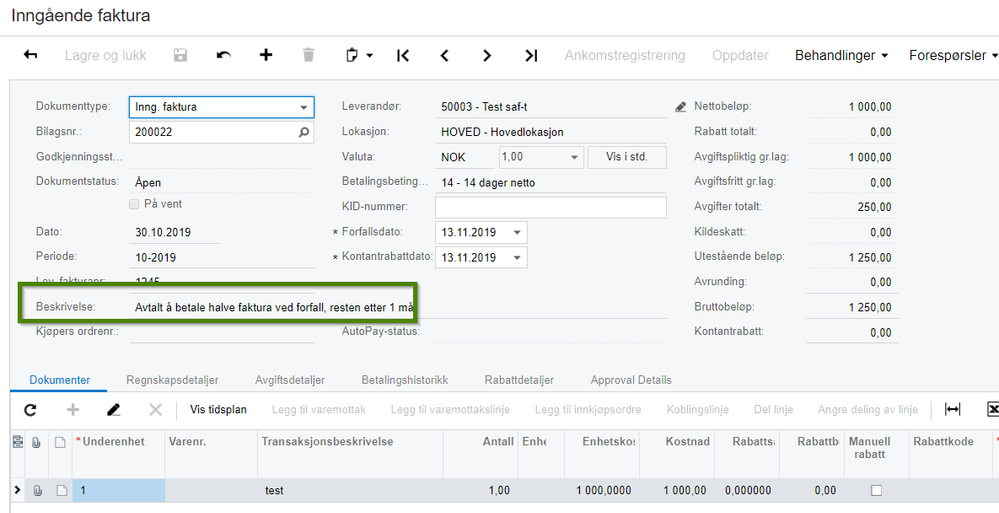Click the grid add-row plus icon

73,409
